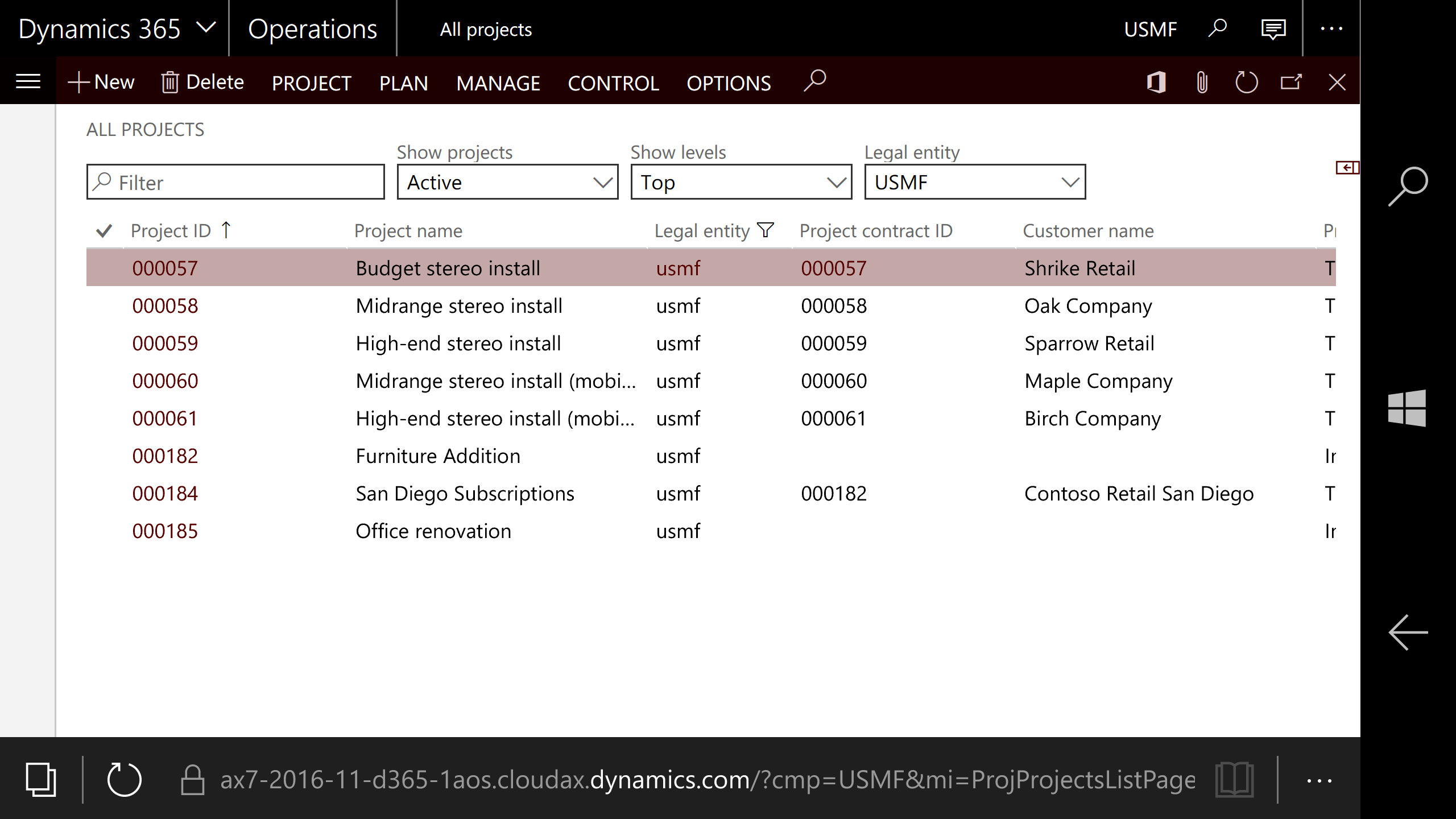
Task: Click the New button
Action: 101,82
